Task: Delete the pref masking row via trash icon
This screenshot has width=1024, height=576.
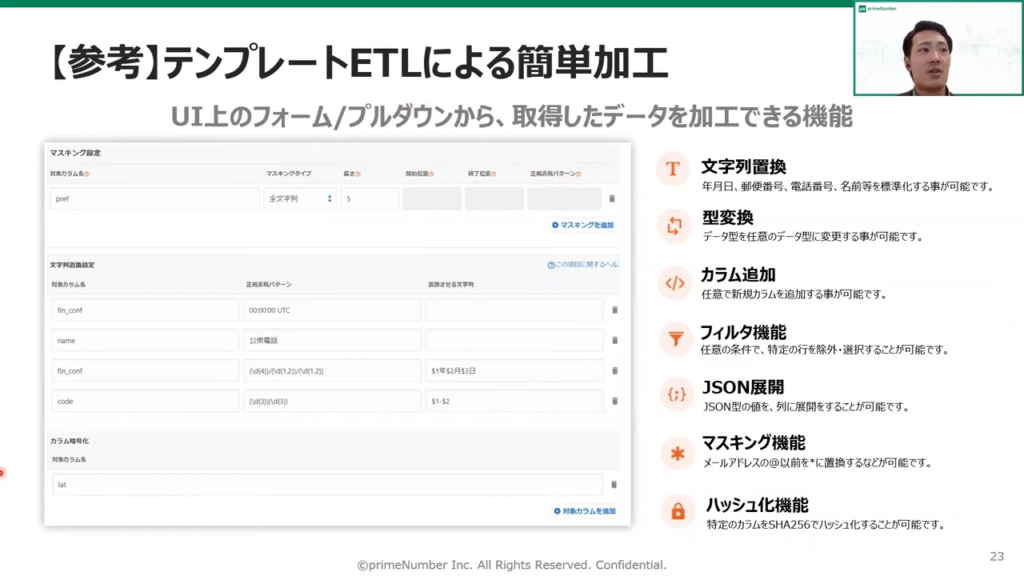Action: (612, 199)
